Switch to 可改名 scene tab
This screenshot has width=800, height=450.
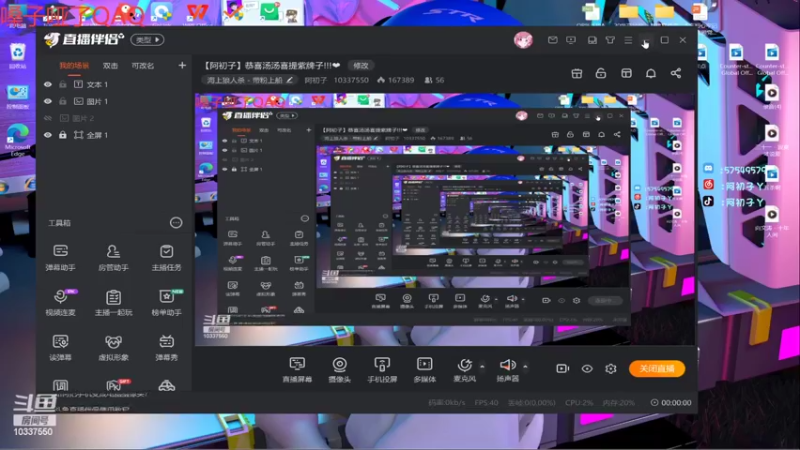click(x=142, y=65)
